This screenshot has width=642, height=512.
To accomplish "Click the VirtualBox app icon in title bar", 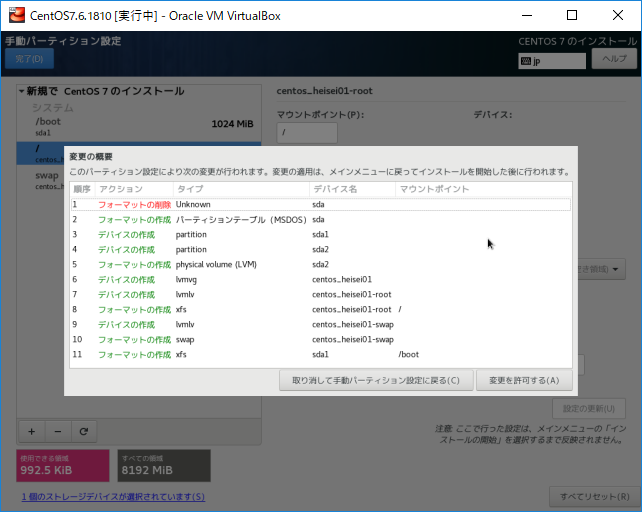I will pos(17,16).
